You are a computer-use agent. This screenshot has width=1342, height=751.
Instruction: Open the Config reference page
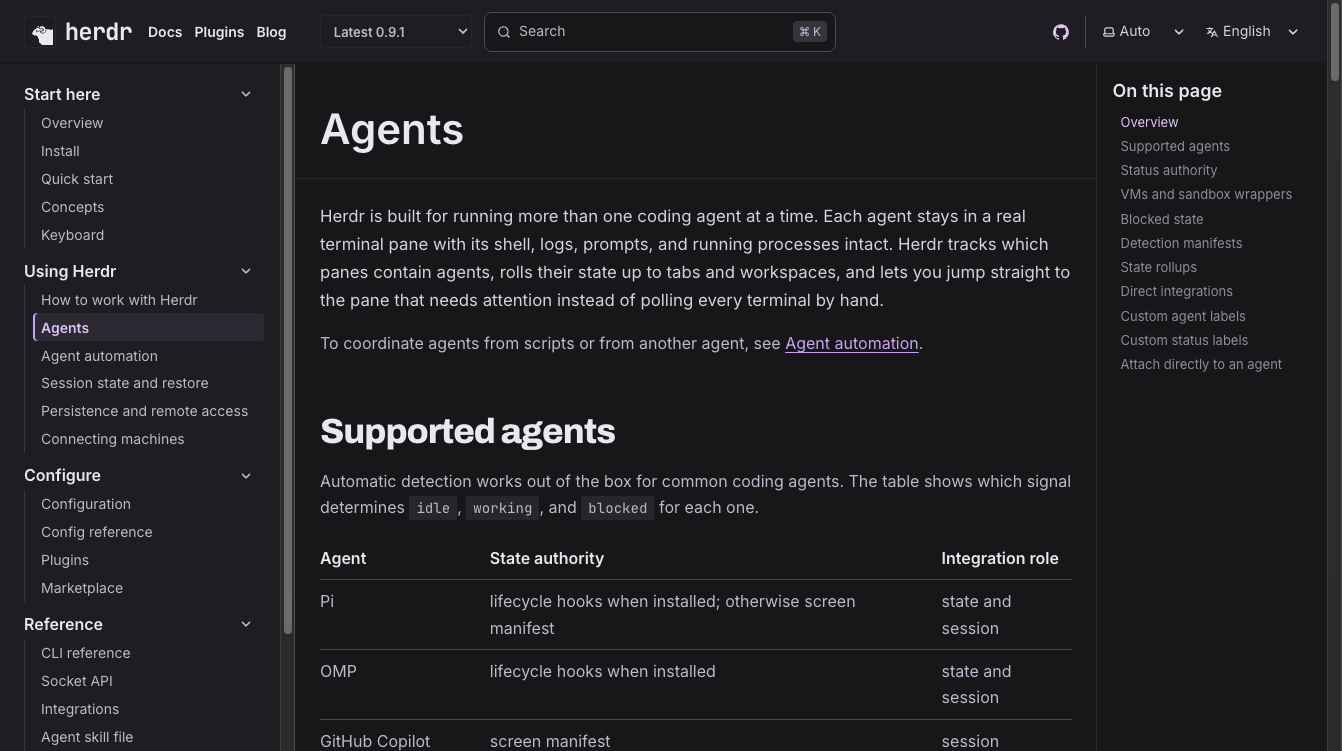pyautogui.click(x=97, y=532)
